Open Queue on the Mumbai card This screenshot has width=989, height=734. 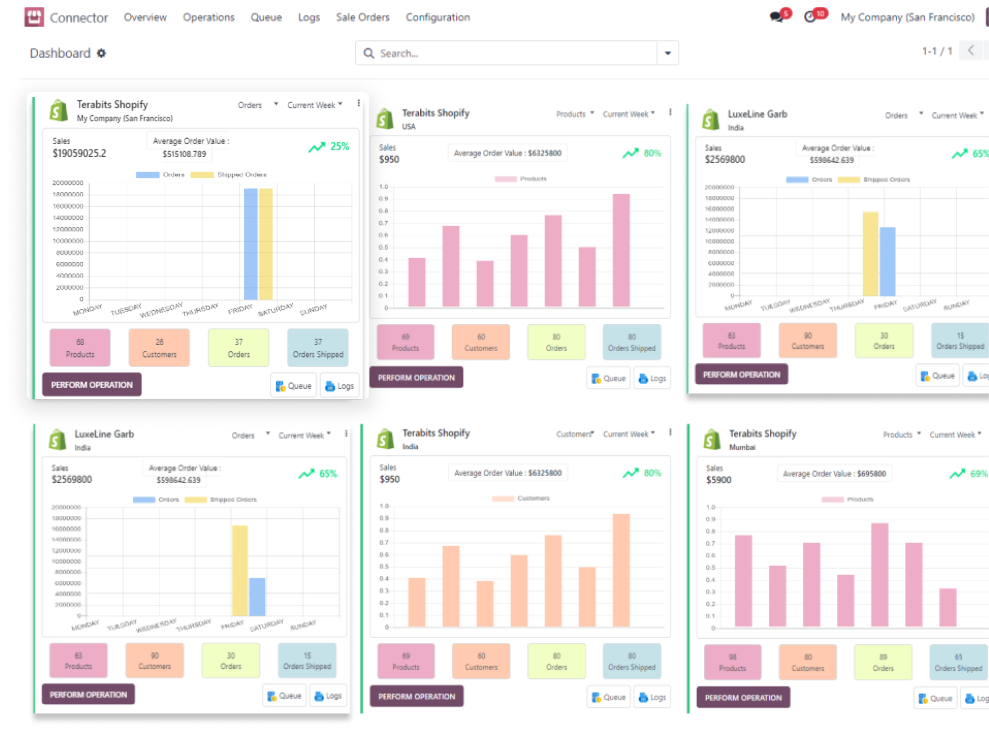tap(935, 699)
